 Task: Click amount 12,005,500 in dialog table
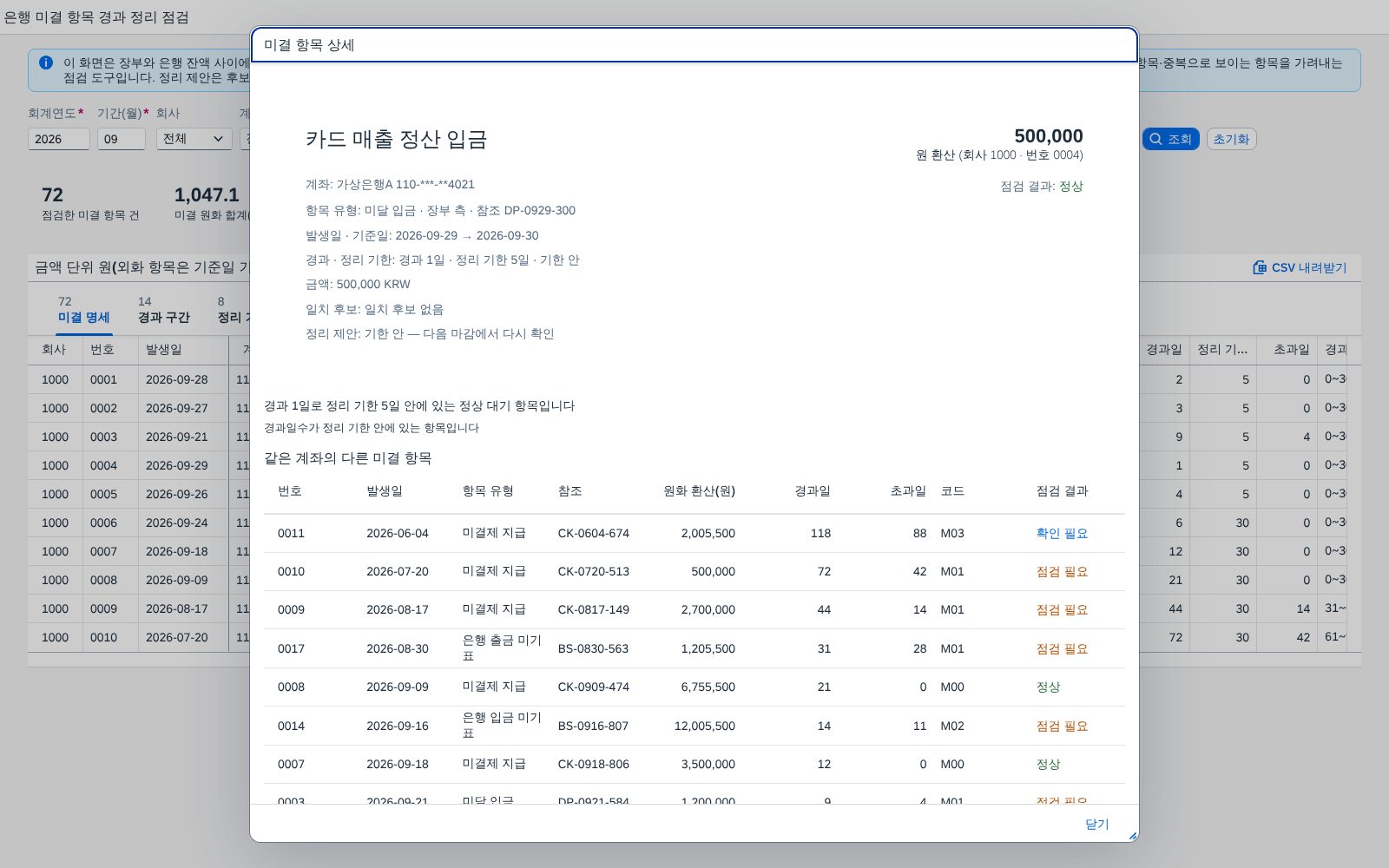coord(704,726)
